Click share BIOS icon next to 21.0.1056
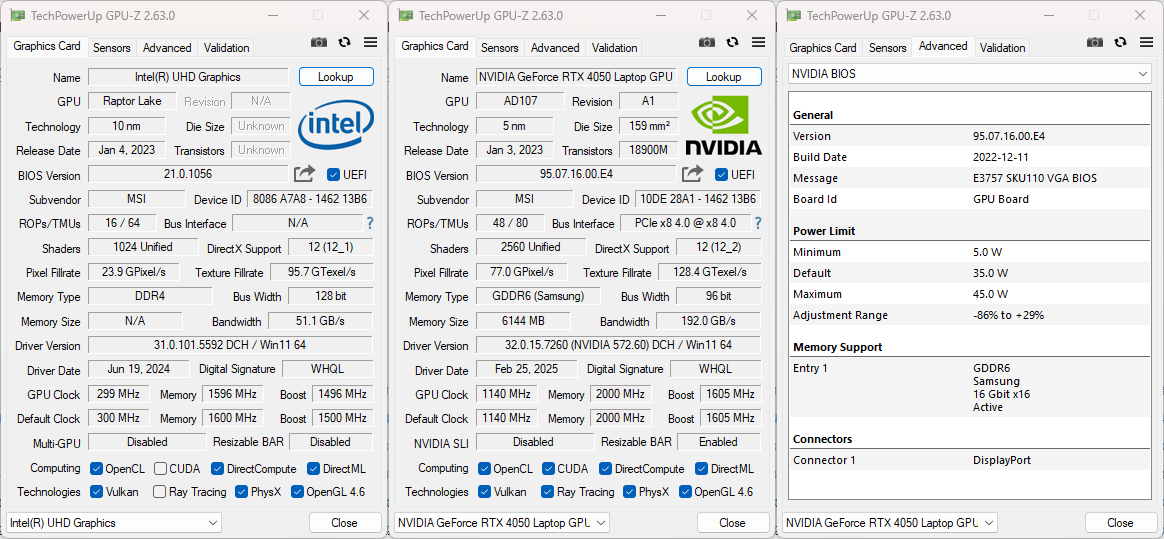 click(x=304, y=174)
